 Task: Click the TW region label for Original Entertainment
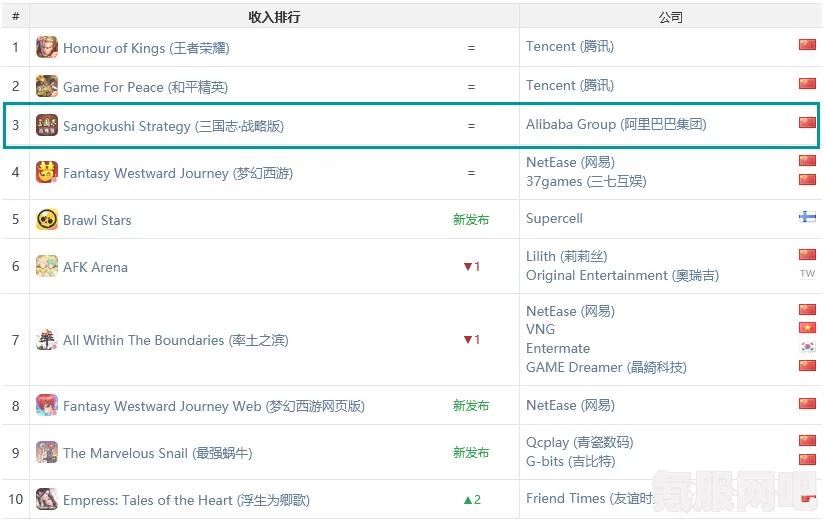(x=807, y=274)
